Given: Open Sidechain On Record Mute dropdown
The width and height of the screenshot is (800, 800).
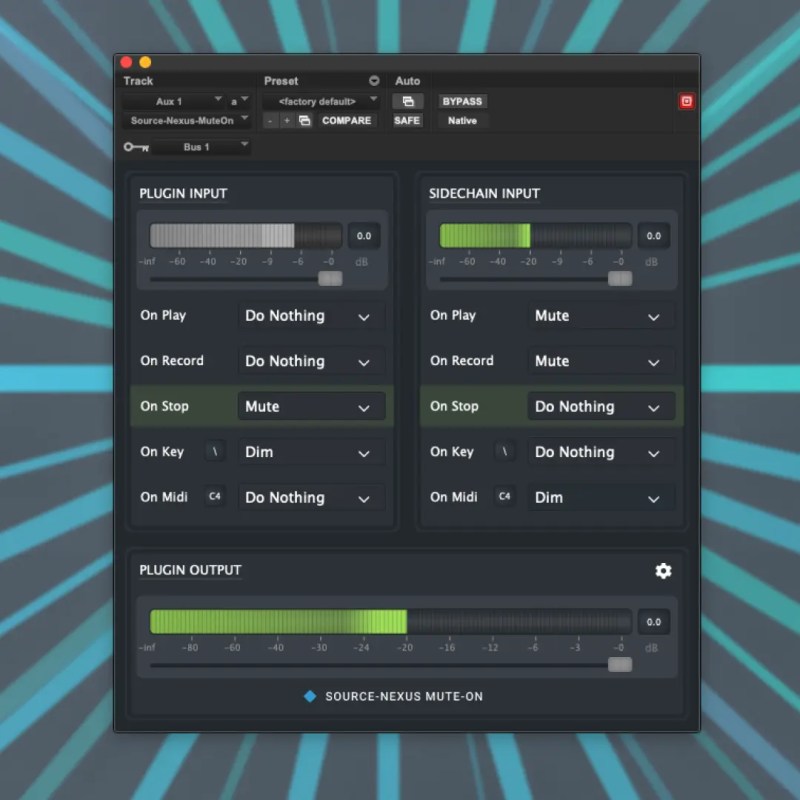Looking at the screenshot, I should [x=601, y=361].
